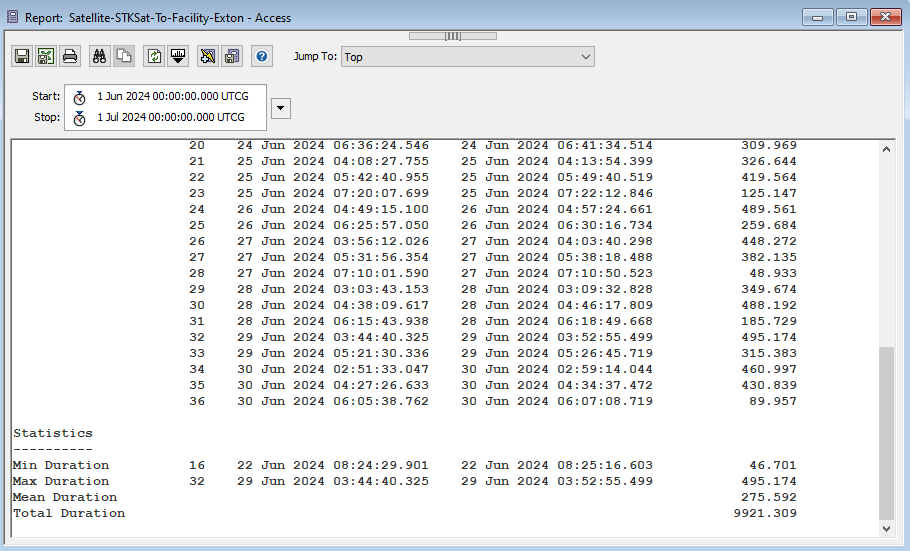The width and height of the screenshot is (910, 551).
Task: Open Find with the binoculars icon
Action: click(100, 56)
